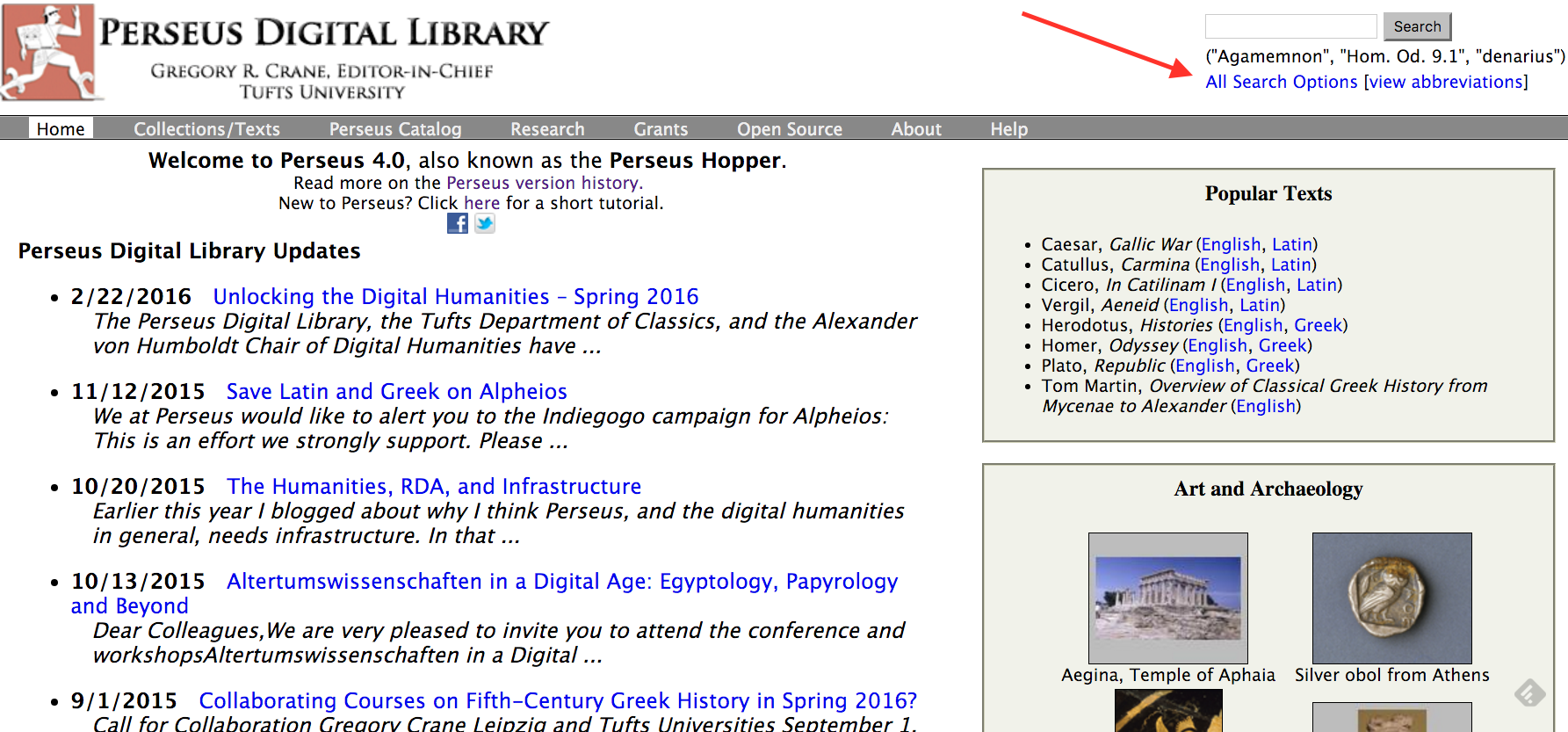The height and width of the screenshot is (732, 1568).
Task: Click the Search button
Action: click(1417, 26)
